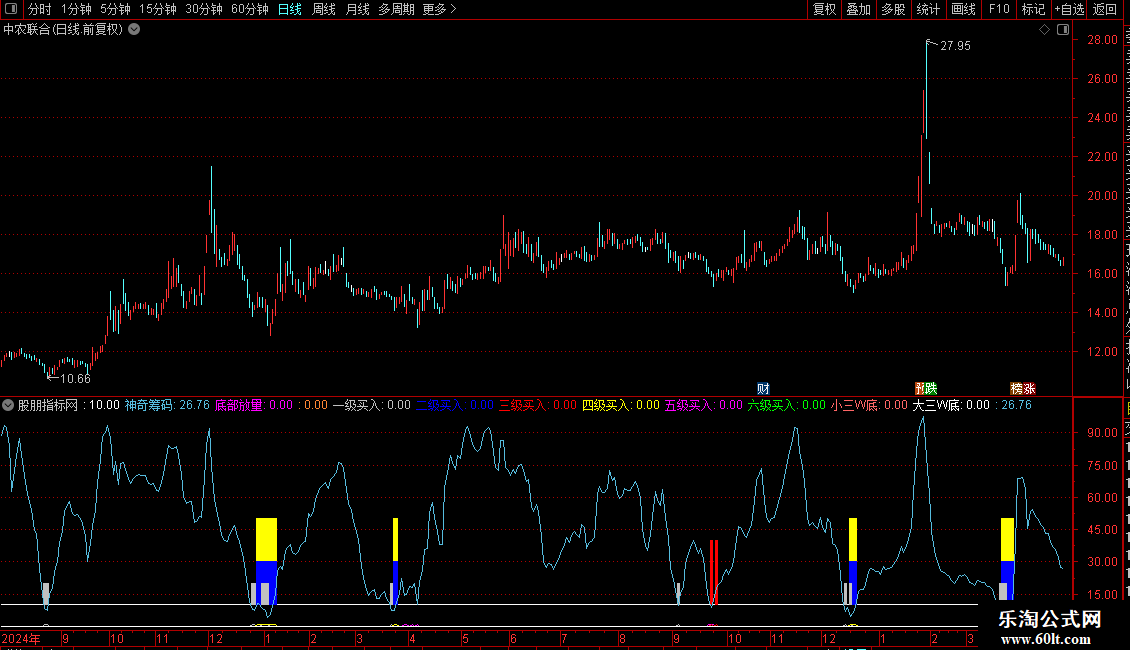Select the 15分钟 period tab

click(158, 9)
